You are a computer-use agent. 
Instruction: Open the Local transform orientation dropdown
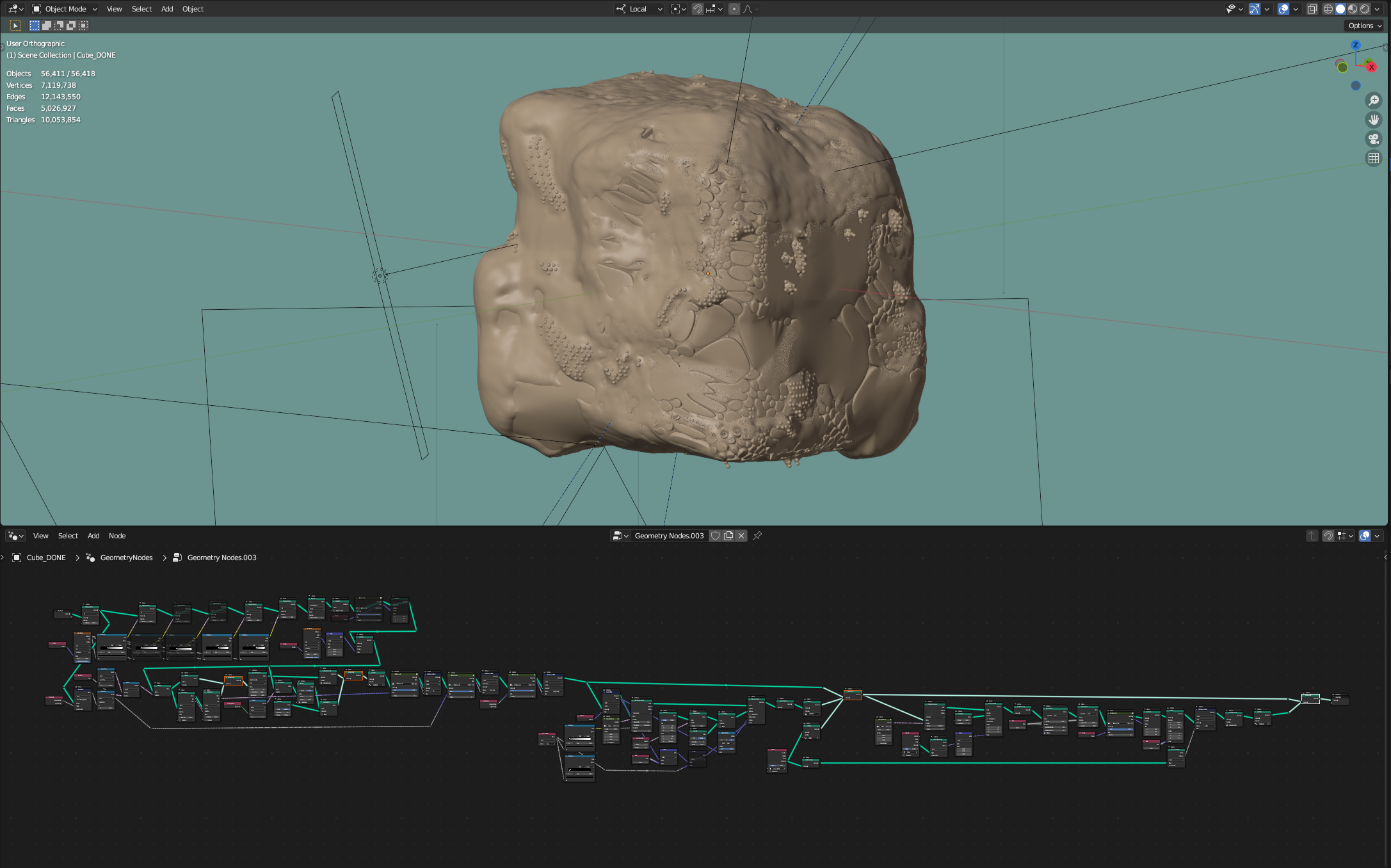click(x=639, y=9)
